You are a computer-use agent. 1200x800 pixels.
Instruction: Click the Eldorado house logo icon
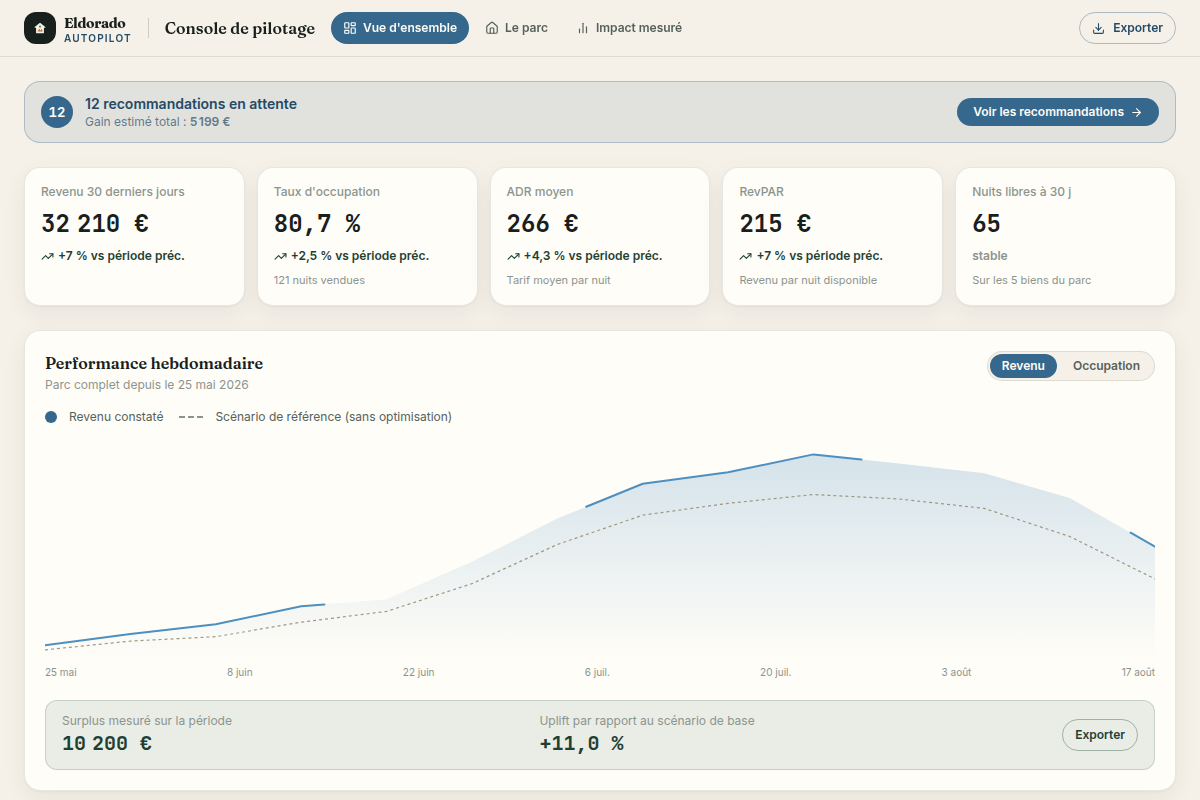point(40,28)
